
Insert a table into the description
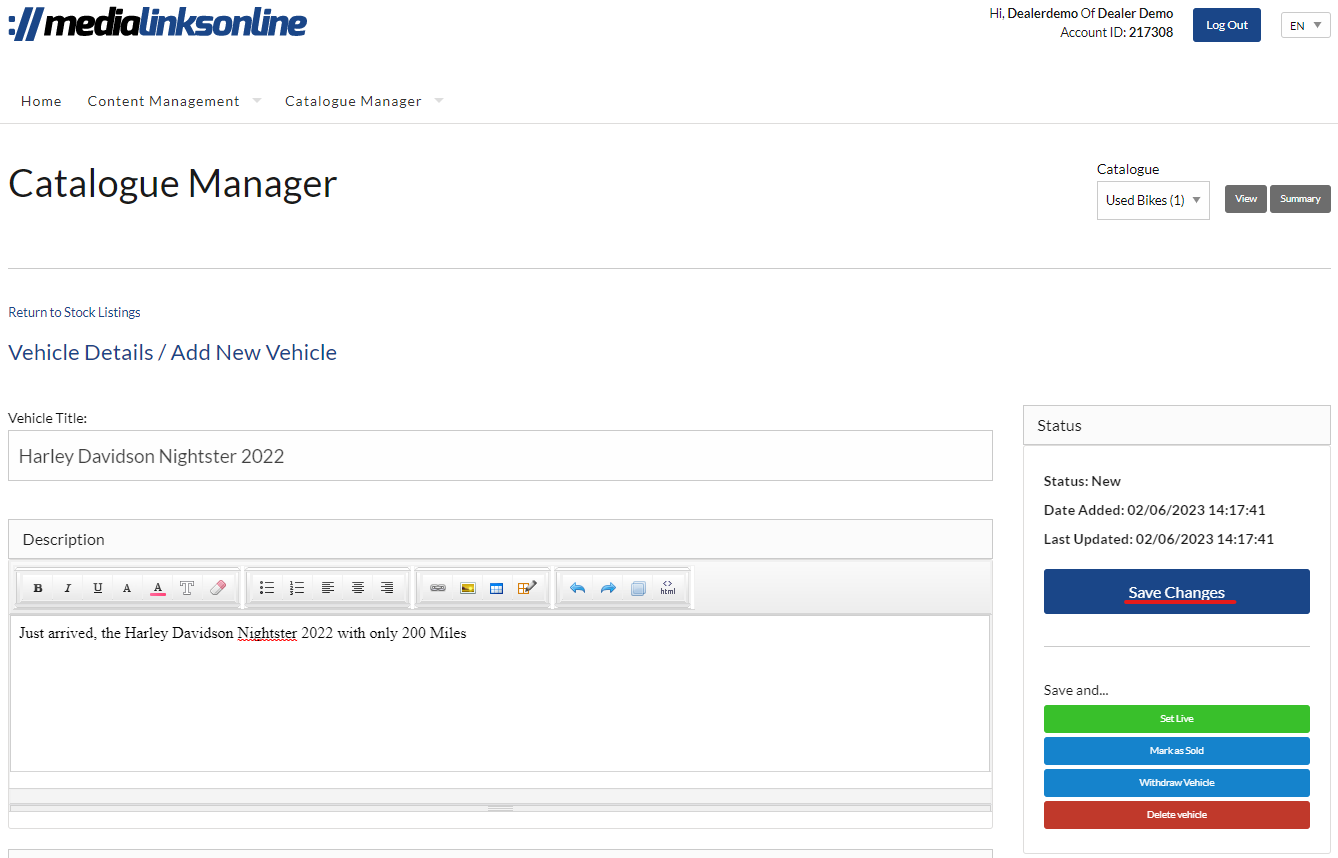(496, 588)
